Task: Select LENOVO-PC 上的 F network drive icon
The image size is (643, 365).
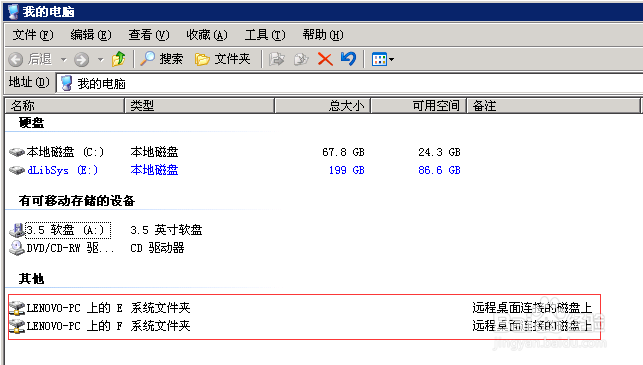Action: [x=17, y=326]
